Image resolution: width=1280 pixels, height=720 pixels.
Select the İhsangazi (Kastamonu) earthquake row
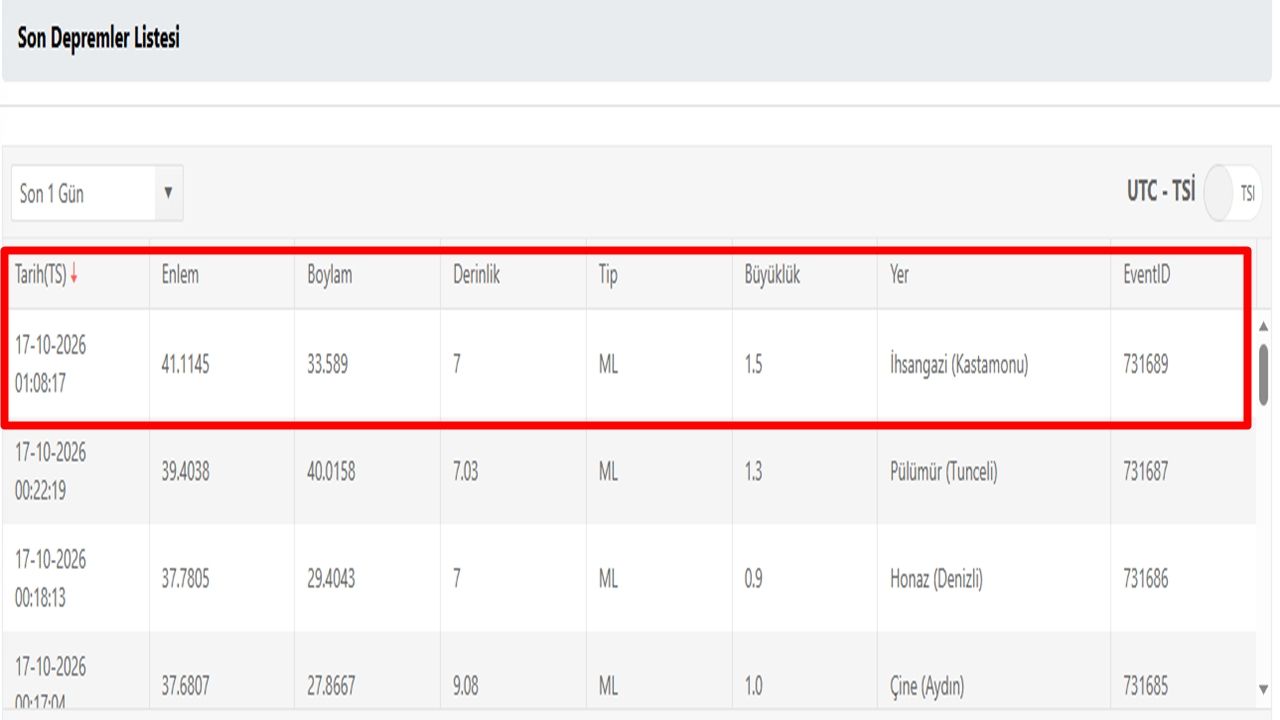coord(628,365)
